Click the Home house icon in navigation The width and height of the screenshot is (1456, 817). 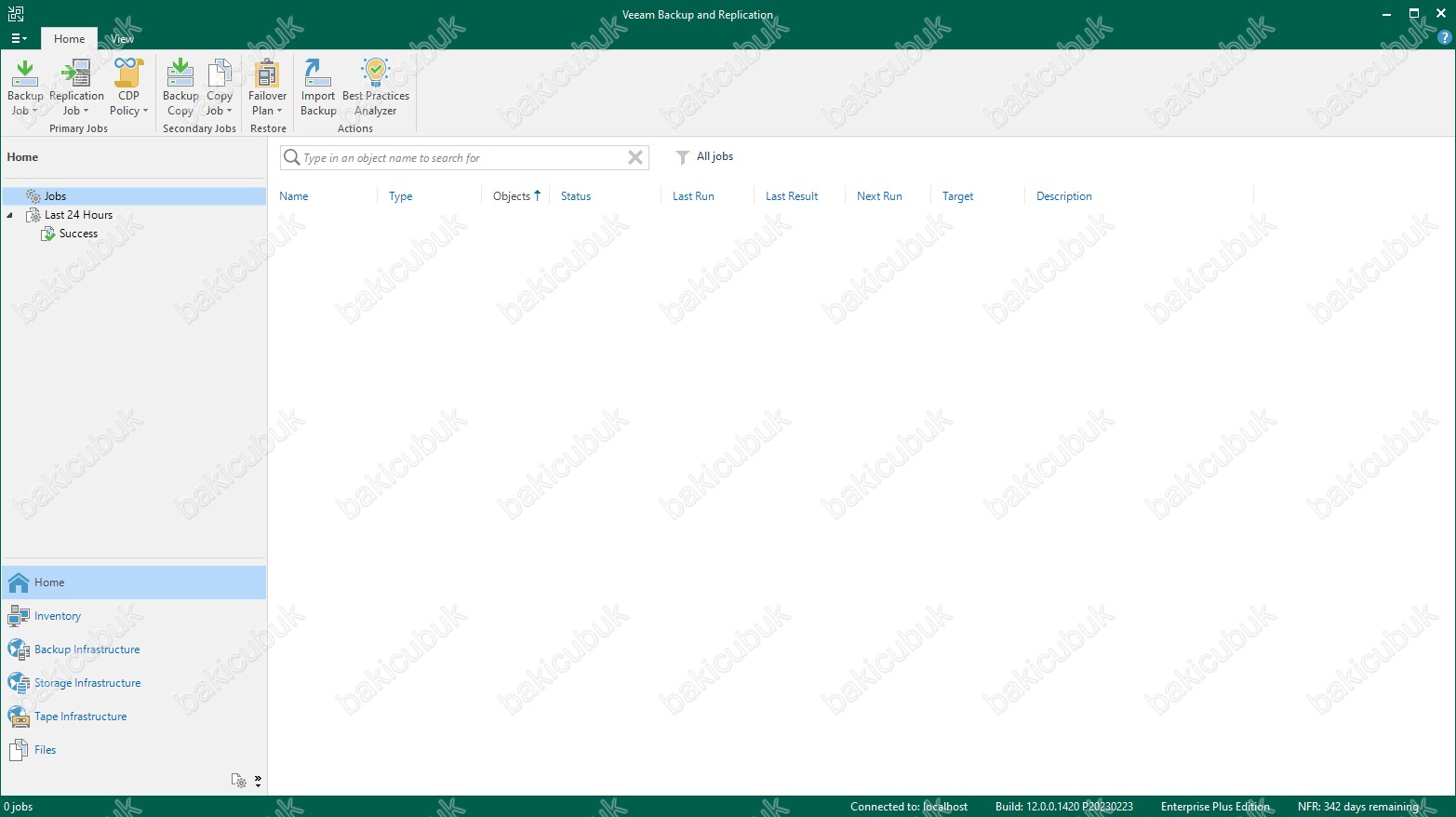[19, 583]
